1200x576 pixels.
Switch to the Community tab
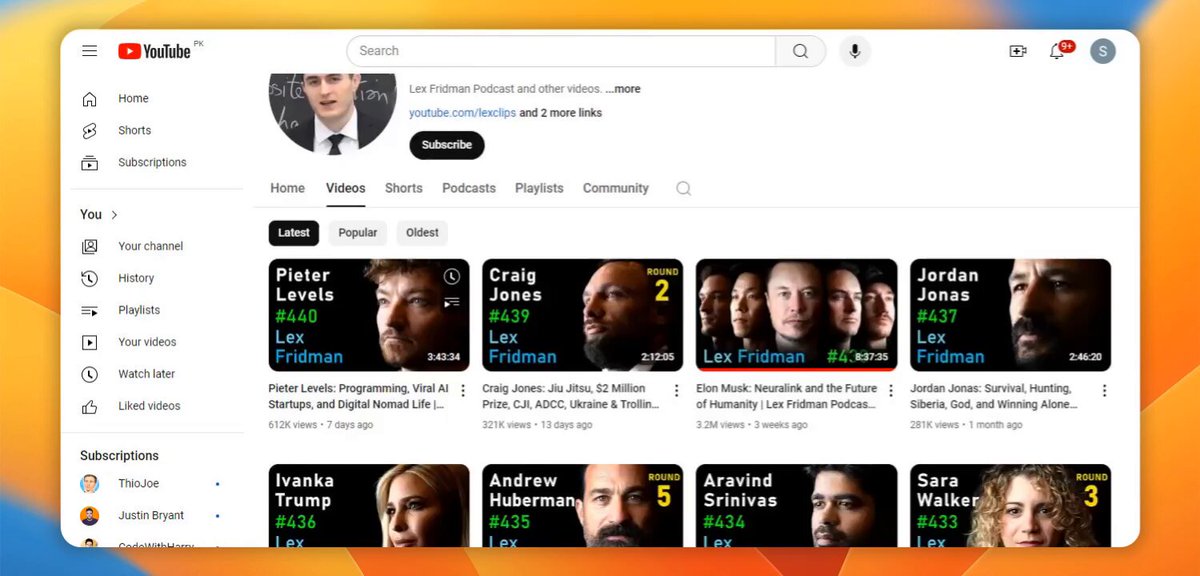616,188
